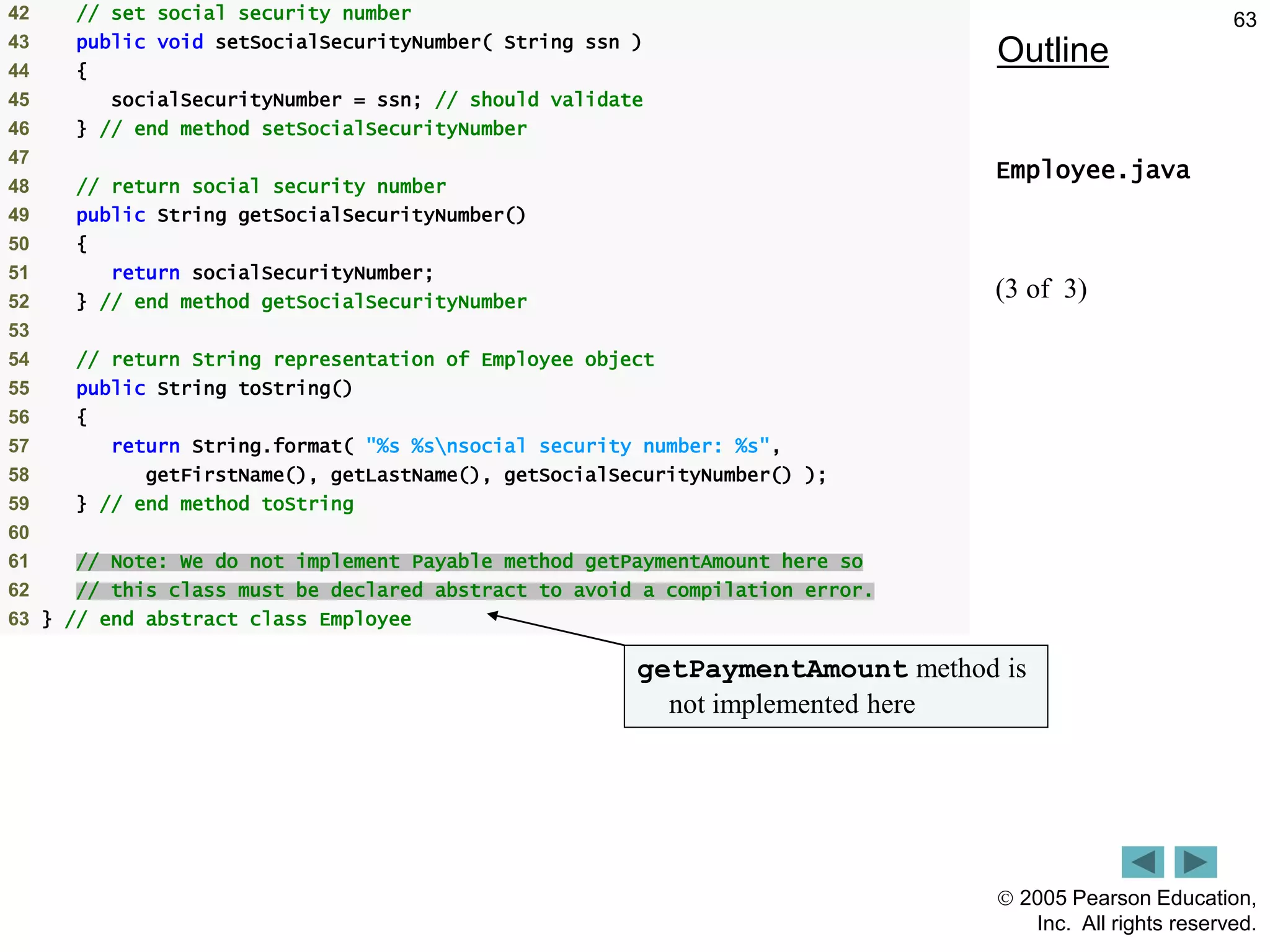Image resolution: width=1270 pixels, height=952 pixels.
Task: Click the setSocialSecurityNumber method signature
Action: click(x=358, y=42)
